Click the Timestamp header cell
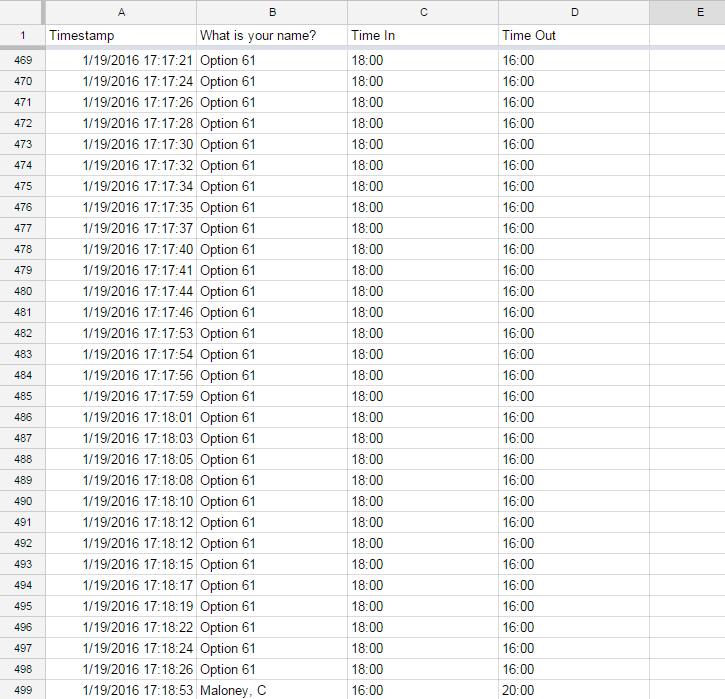 pos(121,36)
